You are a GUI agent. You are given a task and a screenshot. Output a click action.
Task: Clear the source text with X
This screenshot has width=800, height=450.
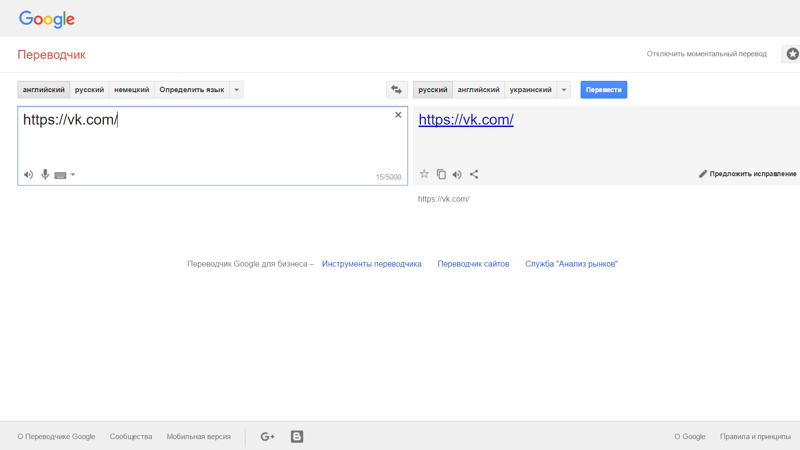tap(398, 115)
